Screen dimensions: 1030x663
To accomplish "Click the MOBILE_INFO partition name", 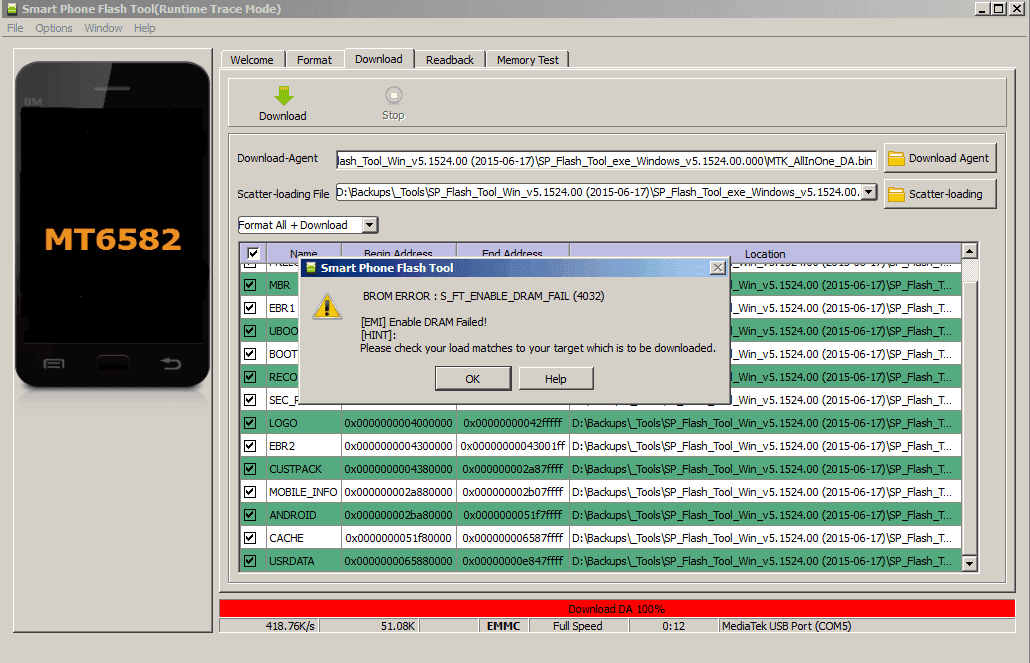I will (303, 492).
